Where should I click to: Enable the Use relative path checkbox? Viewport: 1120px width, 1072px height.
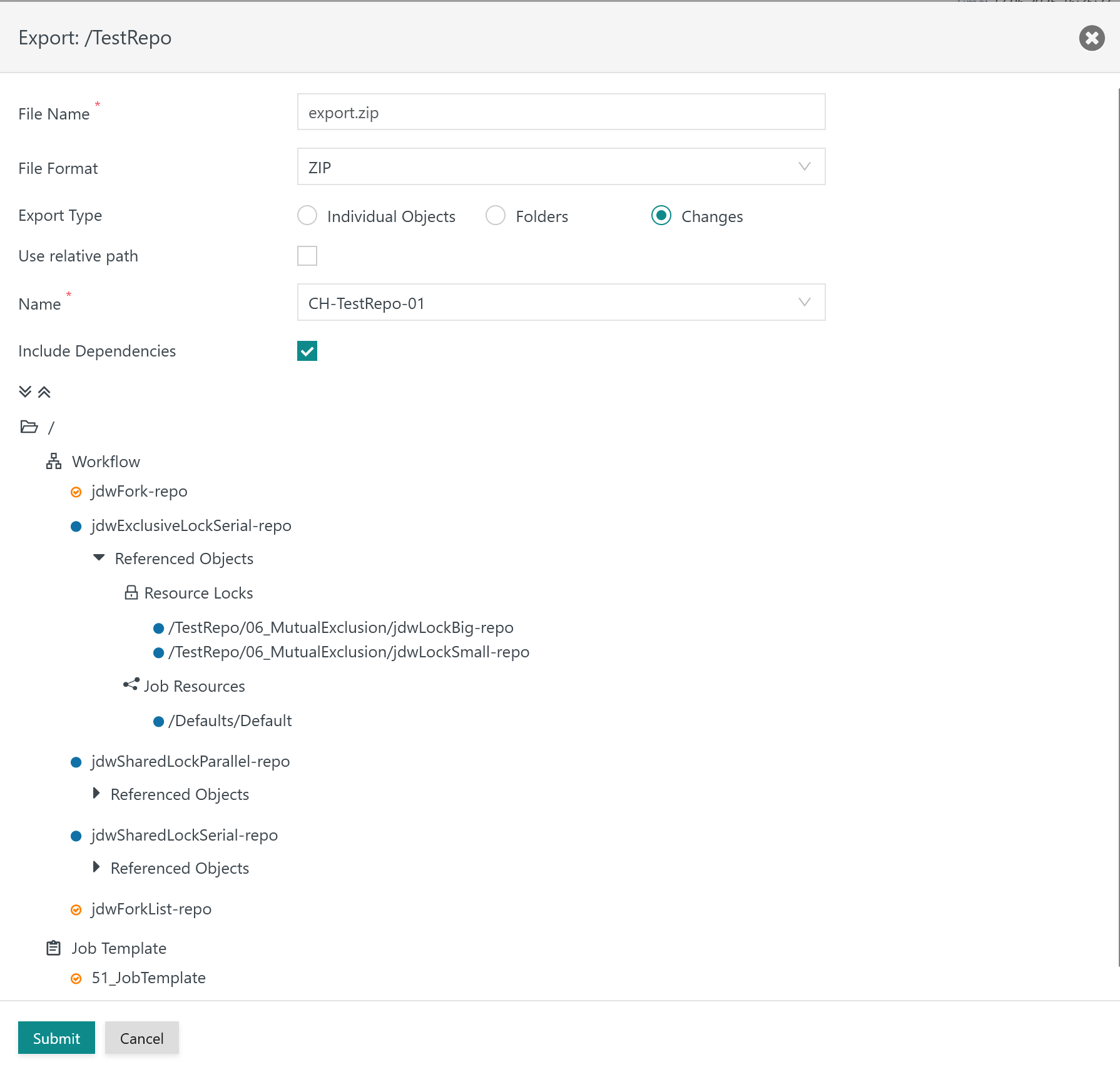pyautogui.click(x=307, y=256)
